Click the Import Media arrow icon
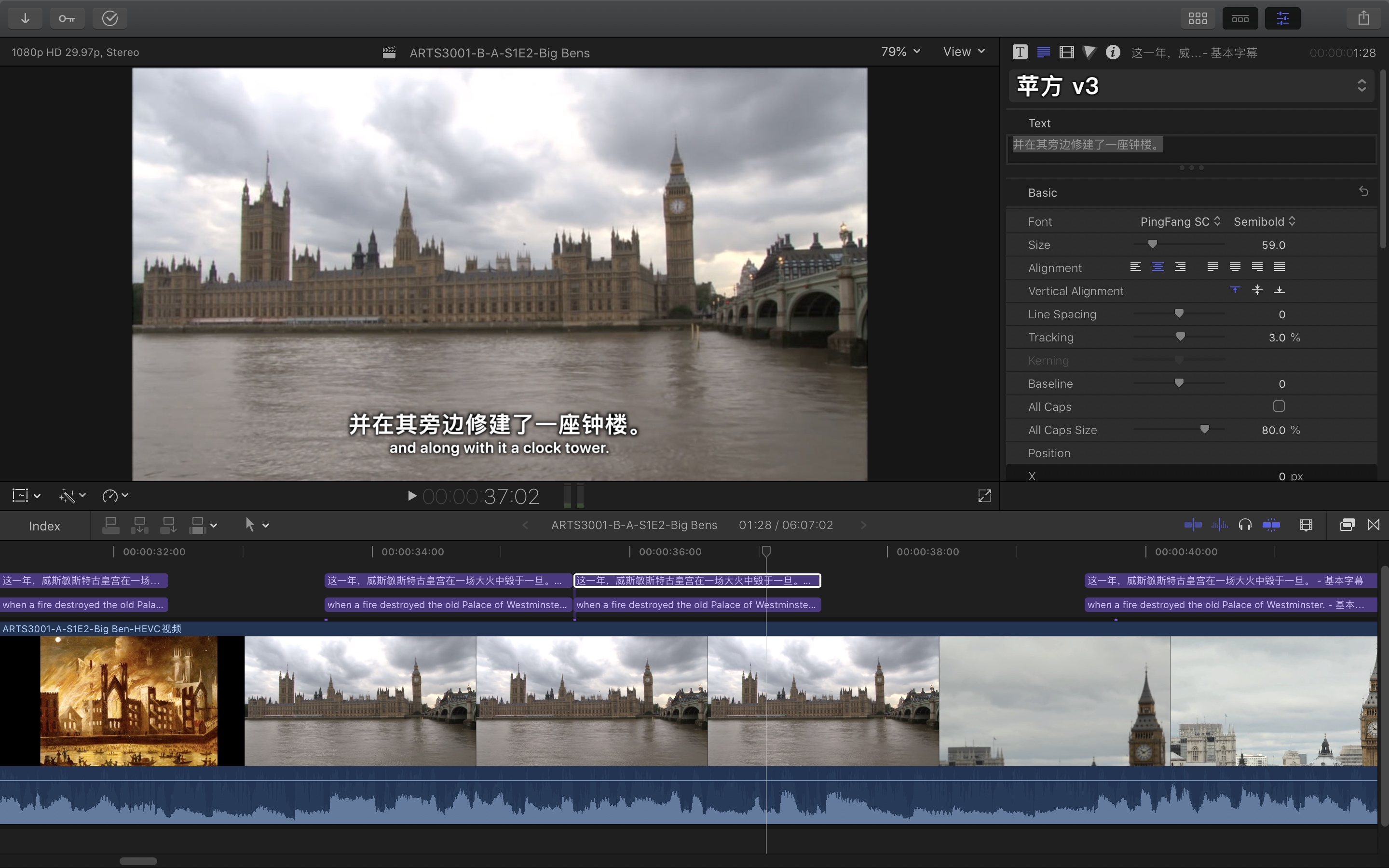The height and width of the screenshot is (868, 1389). click(x=25, y=18)
